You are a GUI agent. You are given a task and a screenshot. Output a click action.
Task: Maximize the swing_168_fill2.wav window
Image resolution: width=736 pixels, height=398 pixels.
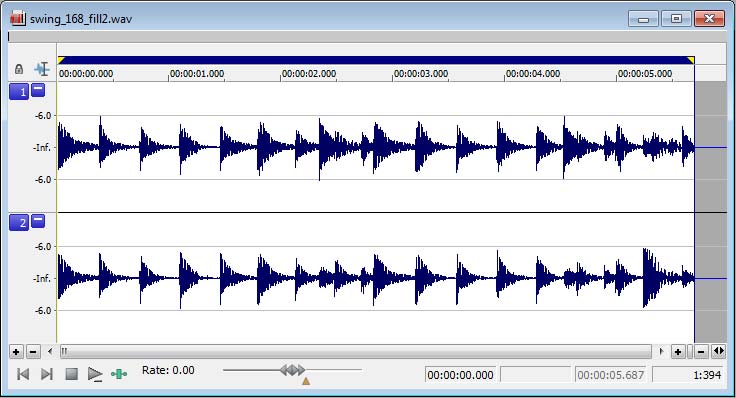(676, 19)
